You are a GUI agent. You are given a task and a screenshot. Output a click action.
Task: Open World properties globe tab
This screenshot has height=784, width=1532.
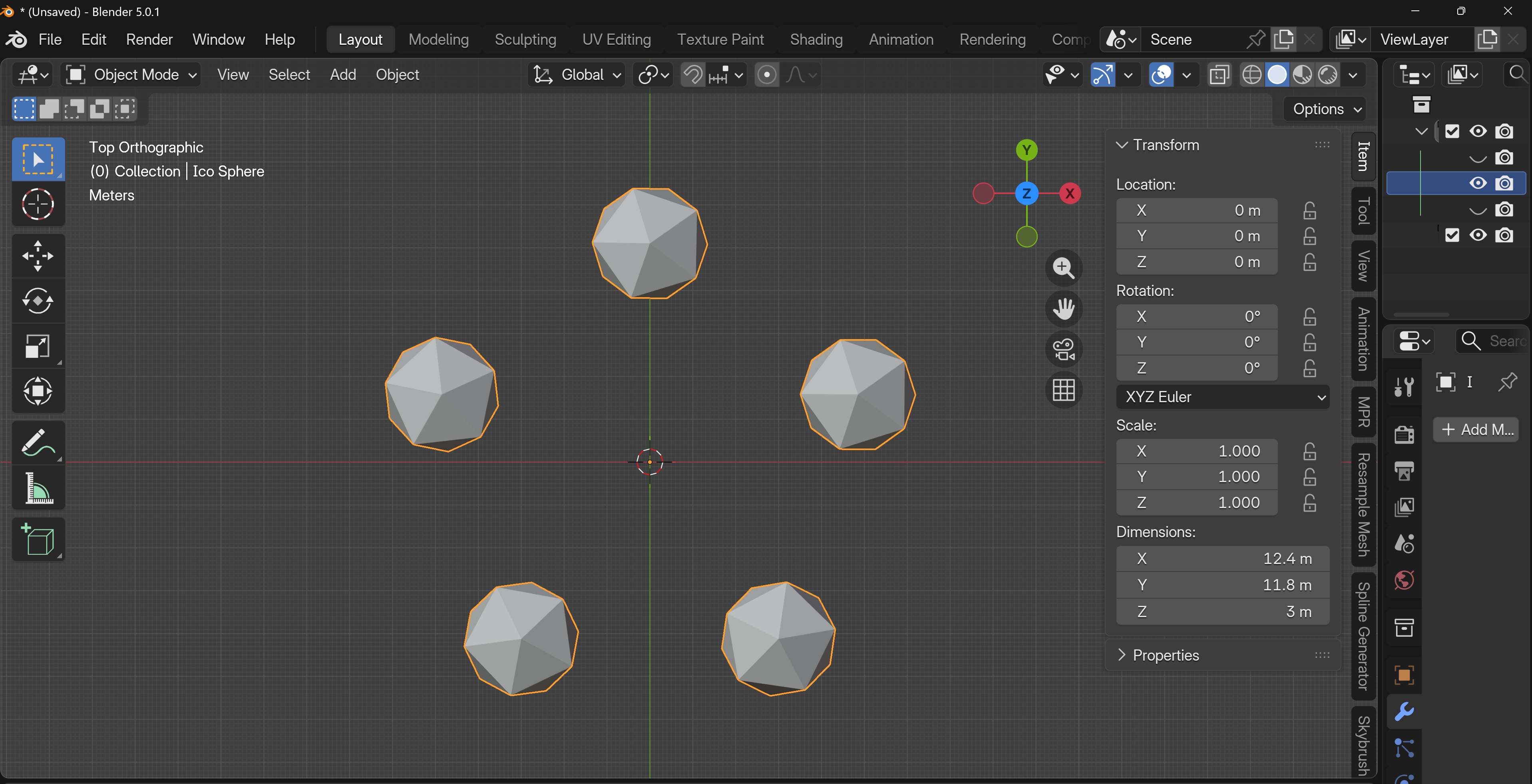point(1404,580)
